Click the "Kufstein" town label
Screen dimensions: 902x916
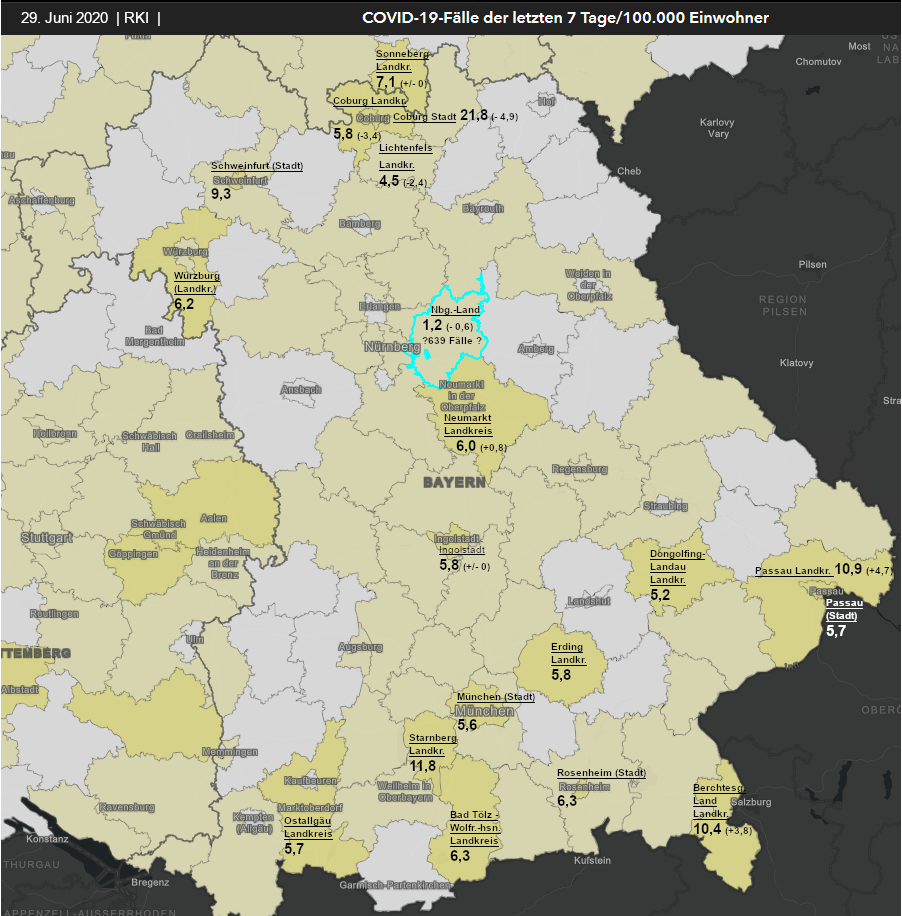(x=592, y=860)
